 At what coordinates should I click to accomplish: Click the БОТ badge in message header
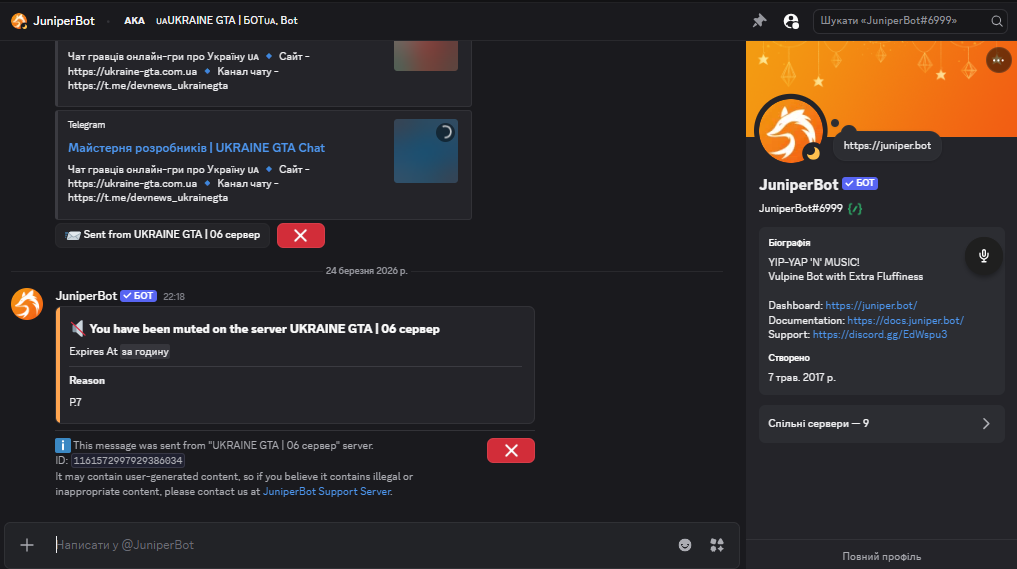[x=138, y=296]
